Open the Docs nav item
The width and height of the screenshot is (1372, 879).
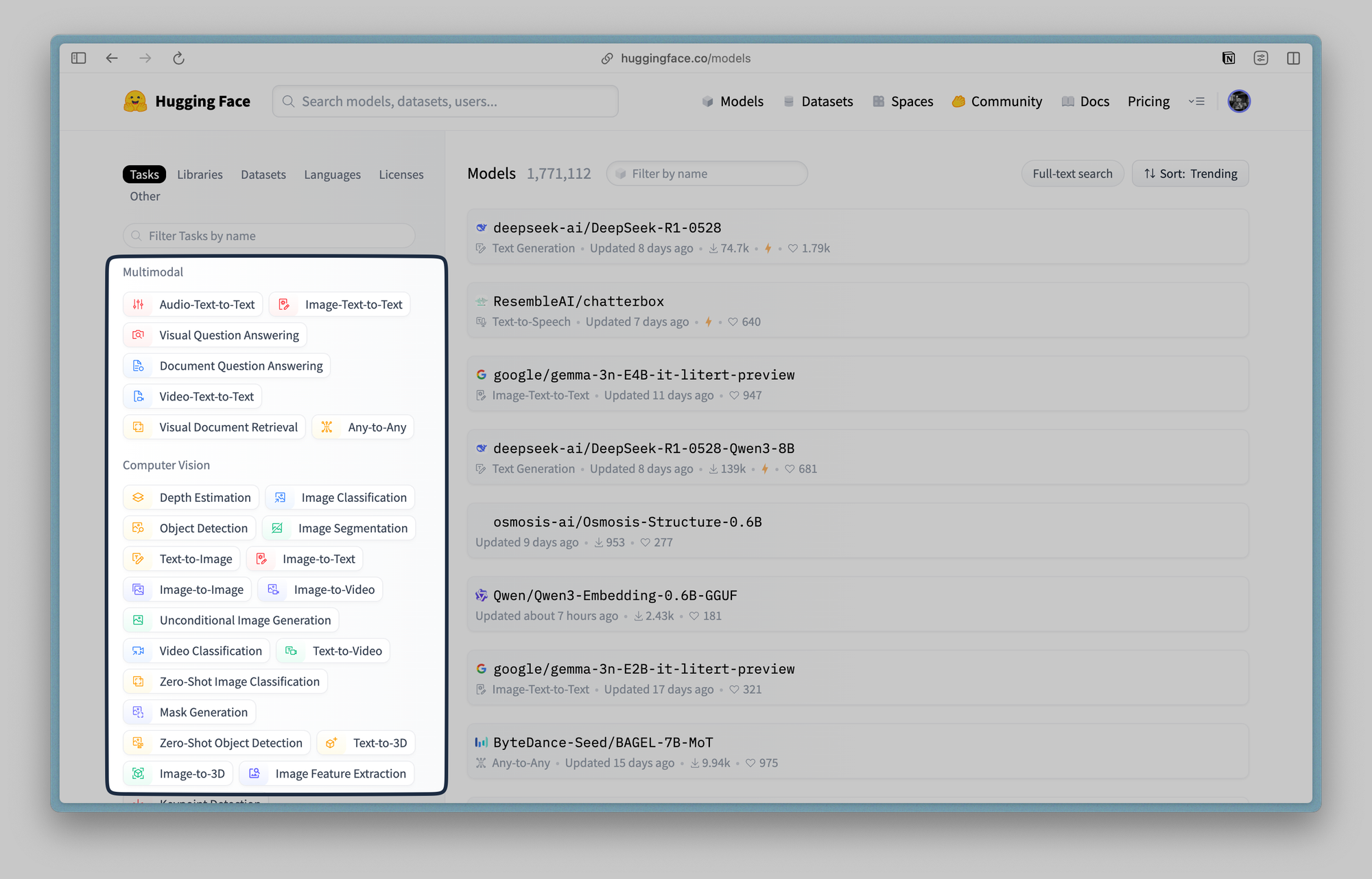(1085, 101)
